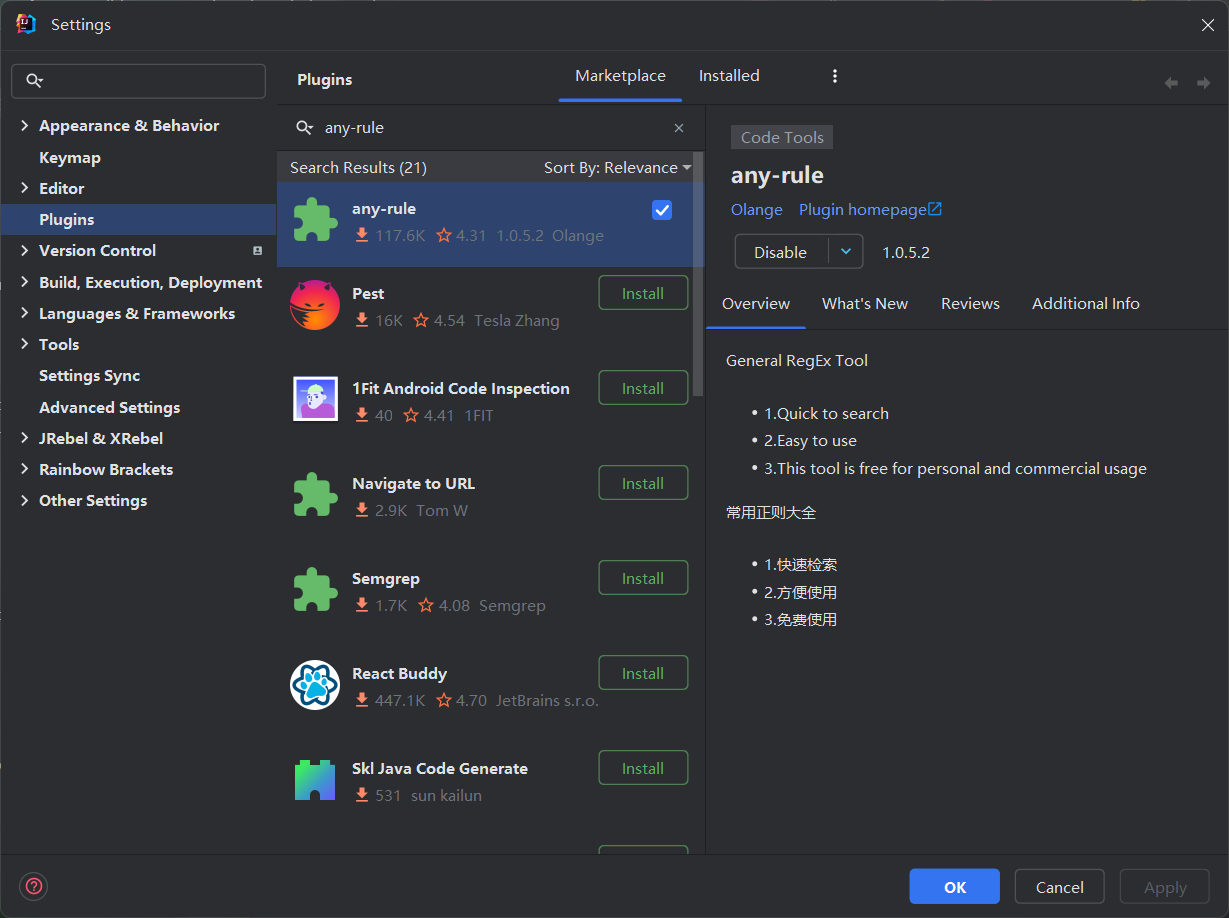Click the any-rule row's 117.6K downloads icon

(362, 236)
